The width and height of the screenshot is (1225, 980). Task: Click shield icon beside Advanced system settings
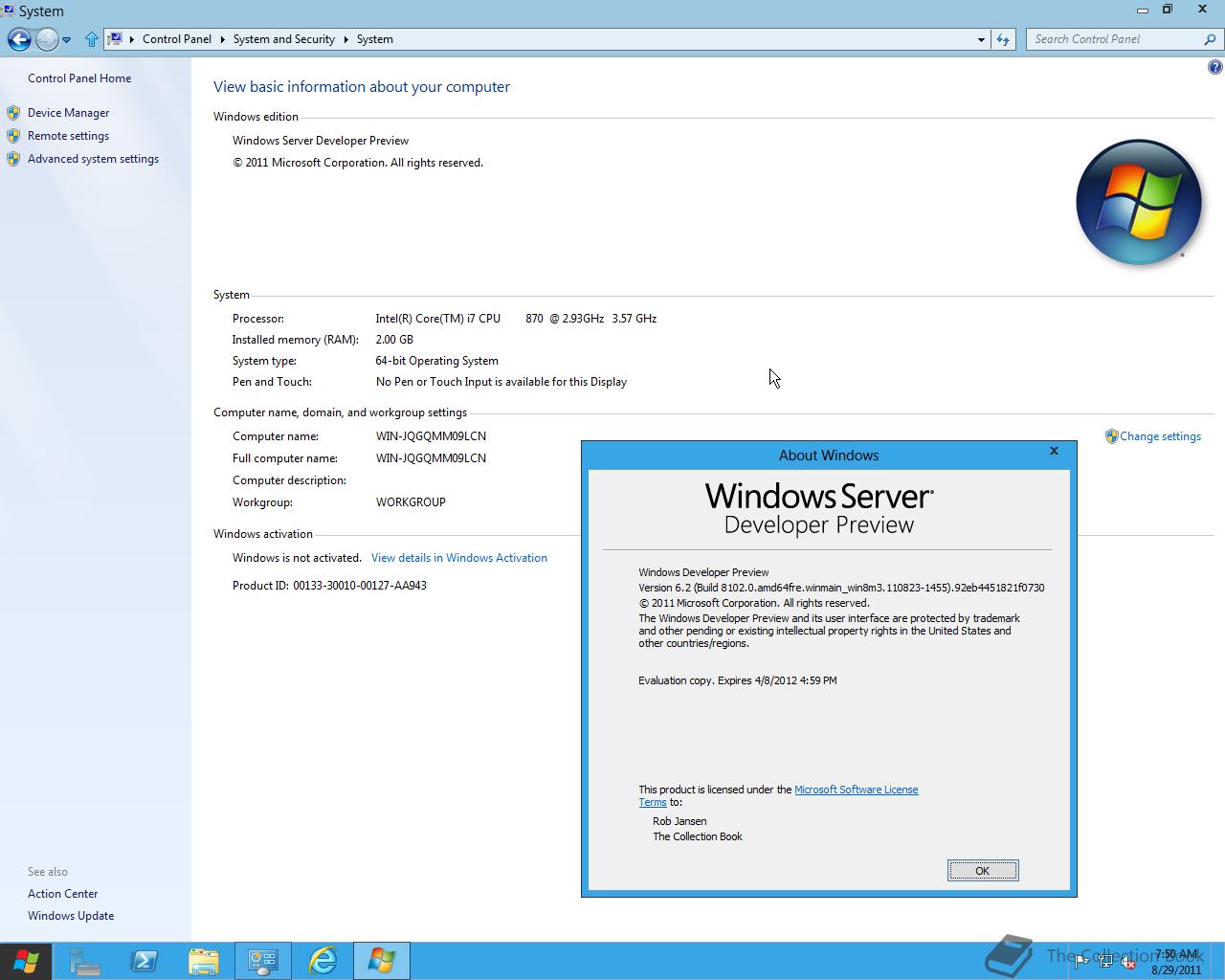13,159
